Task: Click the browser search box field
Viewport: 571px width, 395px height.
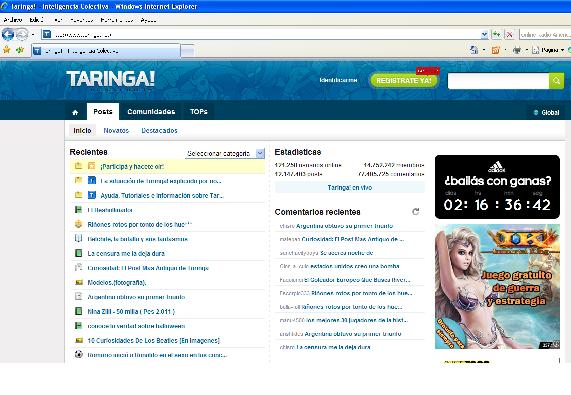Action: pos(545,35)
